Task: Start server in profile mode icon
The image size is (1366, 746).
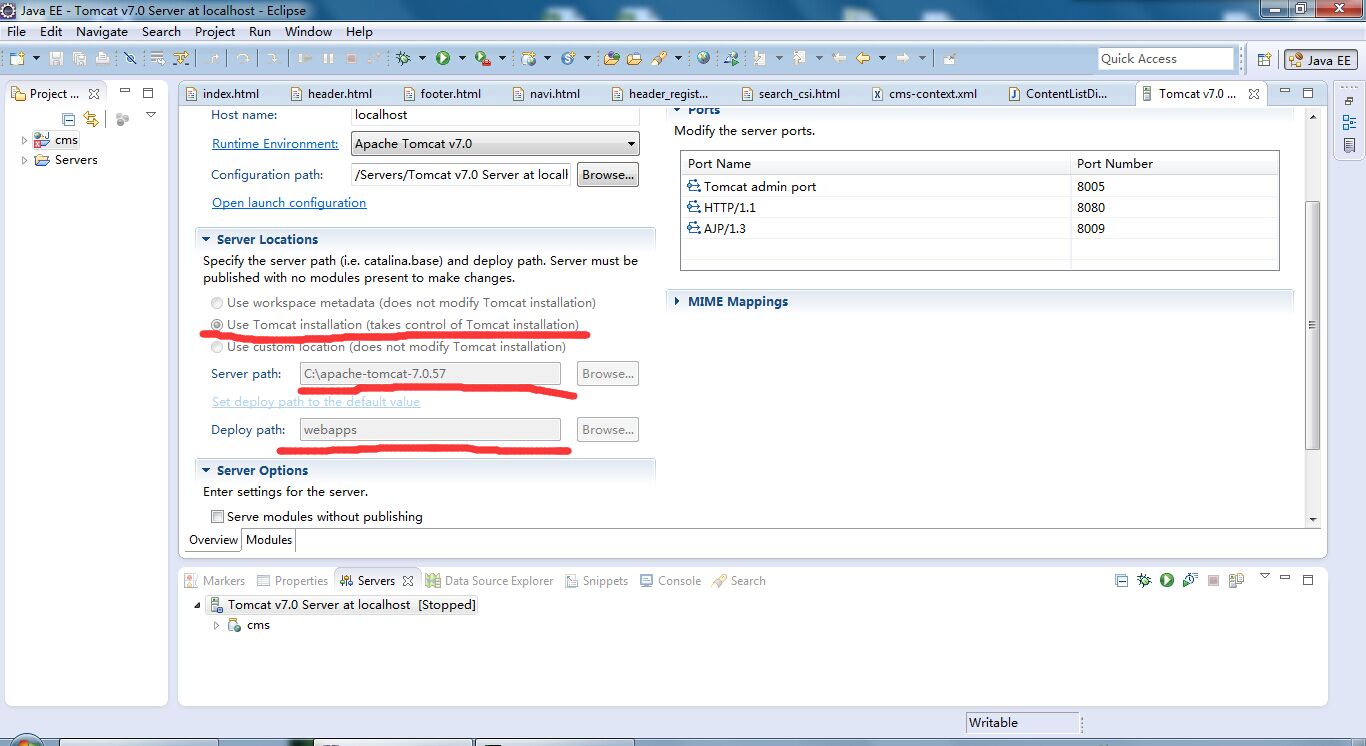Action: click(1189, 580)
